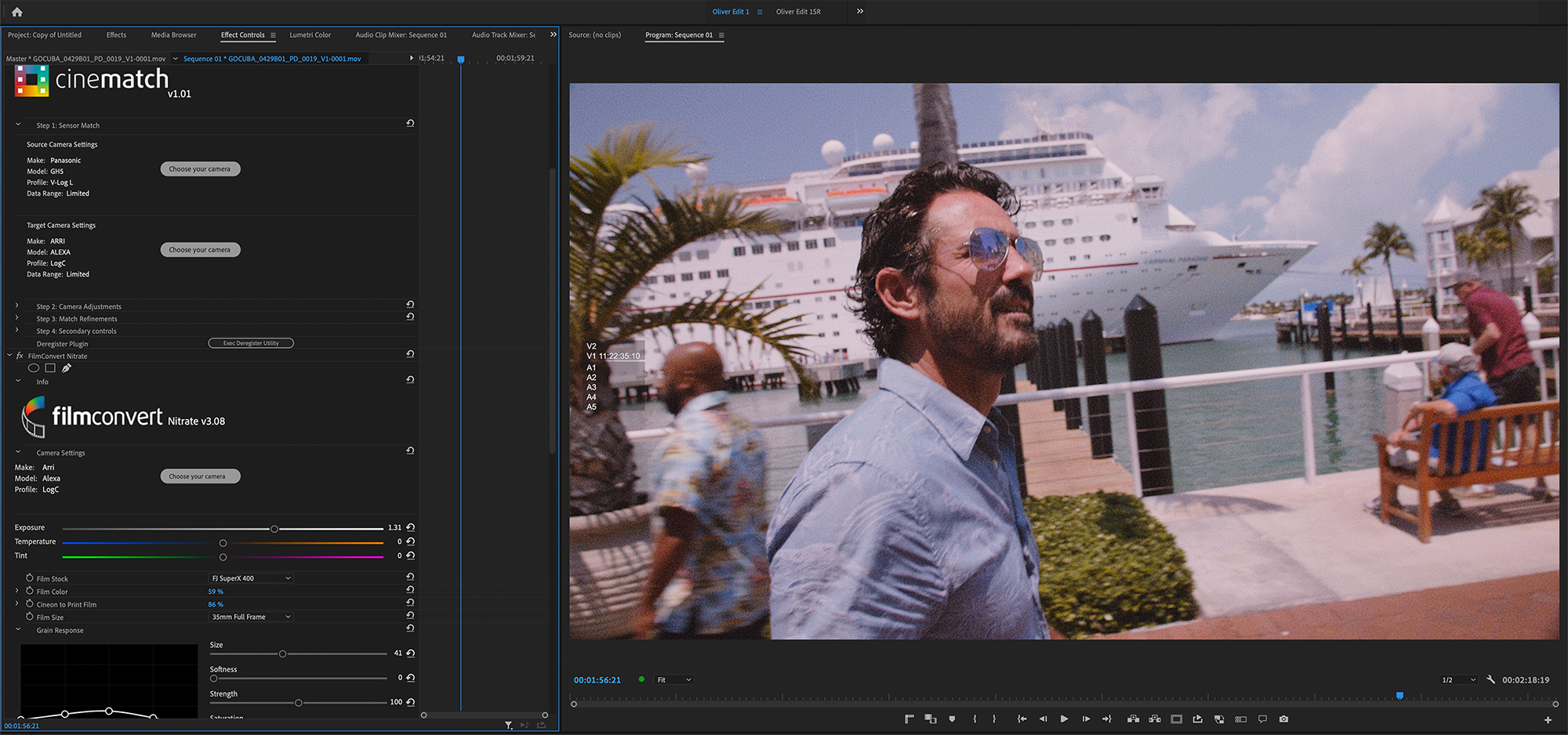Open Effect Controls panel menu
The height and width of the screenshot is (735, 1568).
coord(273,35)
